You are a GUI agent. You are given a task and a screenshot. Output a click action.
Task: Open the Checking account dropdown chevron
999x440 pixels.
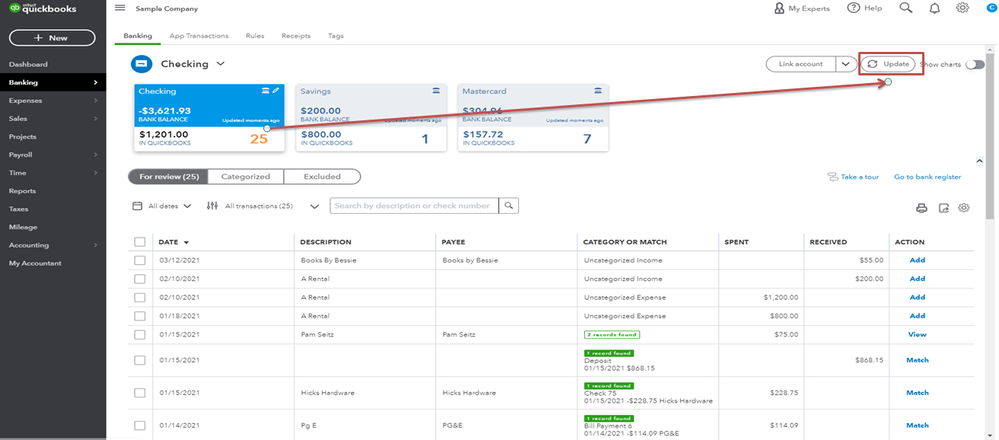click(x=220, y=64)
